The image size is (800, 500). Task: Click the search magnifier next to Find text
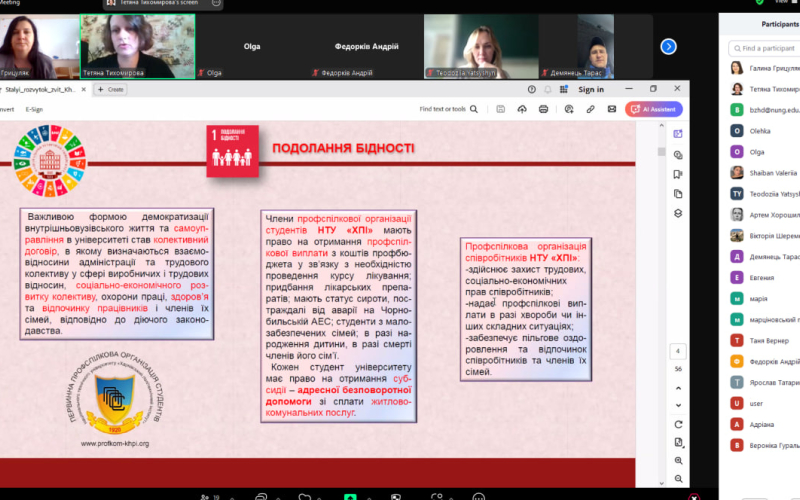474,109
